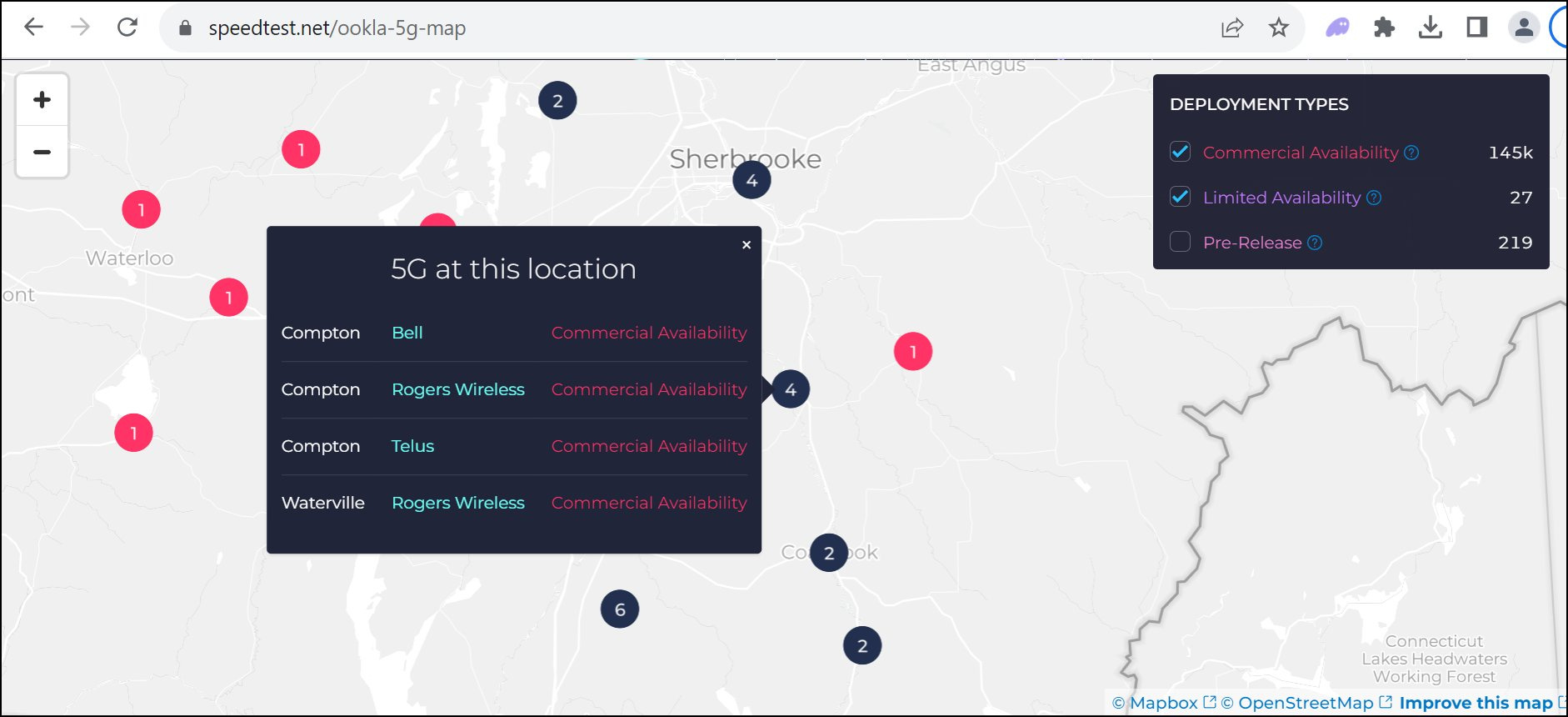Uncheck the Limited Availability checkbox
The height and width of the screenshot is (717, 1568).
tap(1180, 197)
